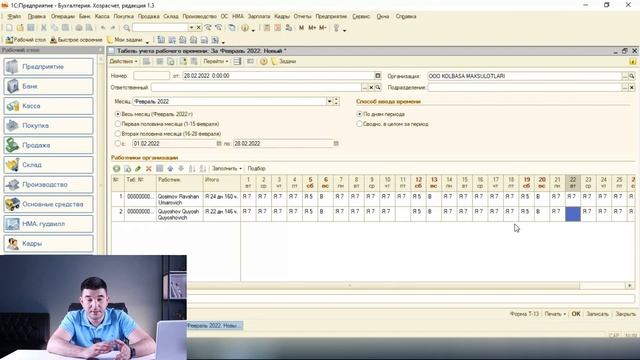This screenshot has width=640, height=360.
Task: Add a row with the green plus icon
Action: point(116,169)
